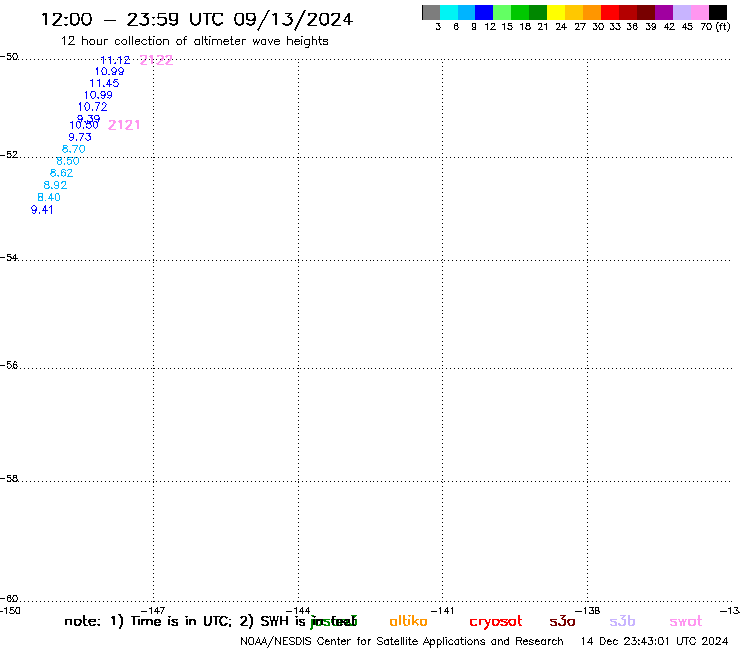Pick the lavender swatch in the color legend
This screenshot has height=650, width=740.
click(681, 12)
